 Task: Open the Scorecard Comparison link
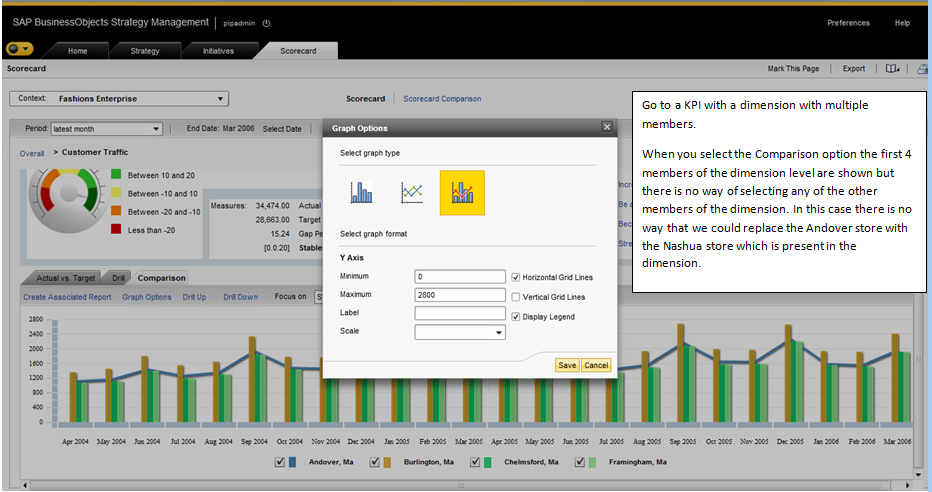coord(442,99)
